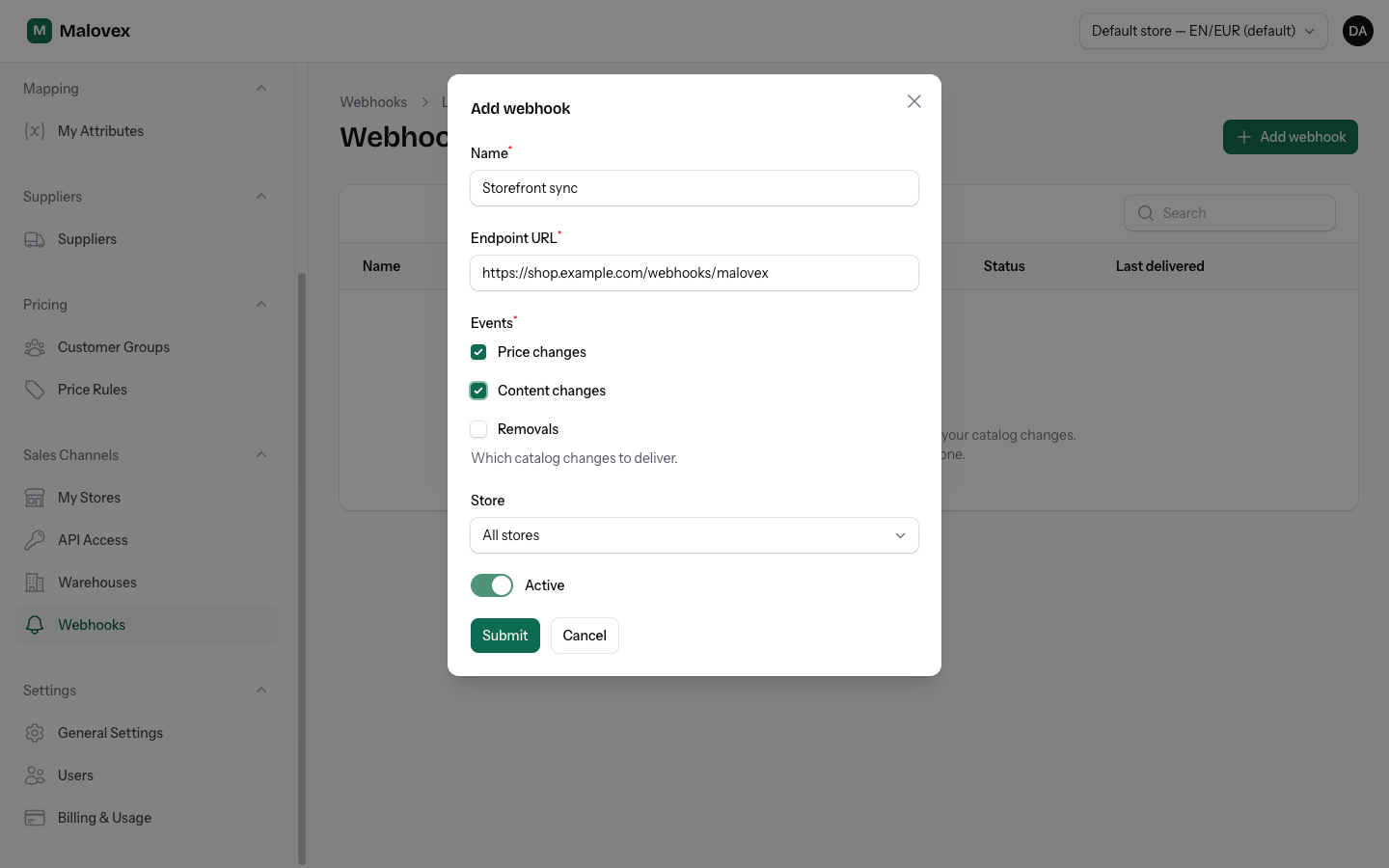The image size is (1389, 868).
Task: Go to Customer Groups page
Action: (147, 347)
